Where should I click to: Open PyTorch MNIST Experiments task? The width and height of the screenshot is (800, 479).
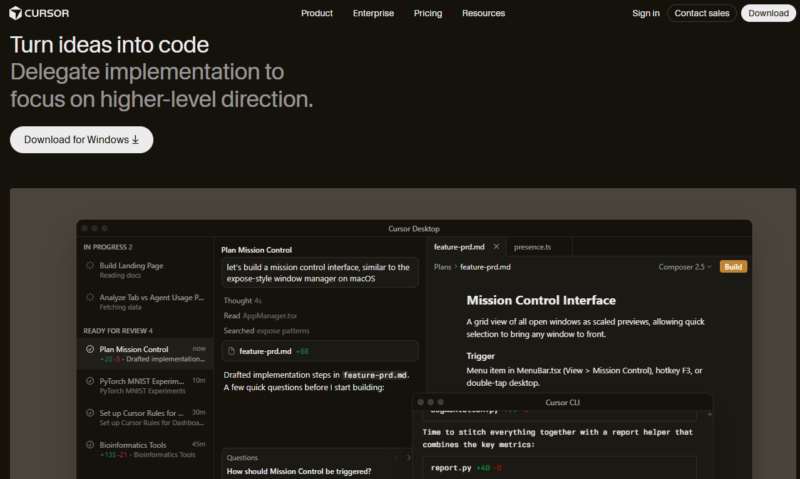coord(145,385)
